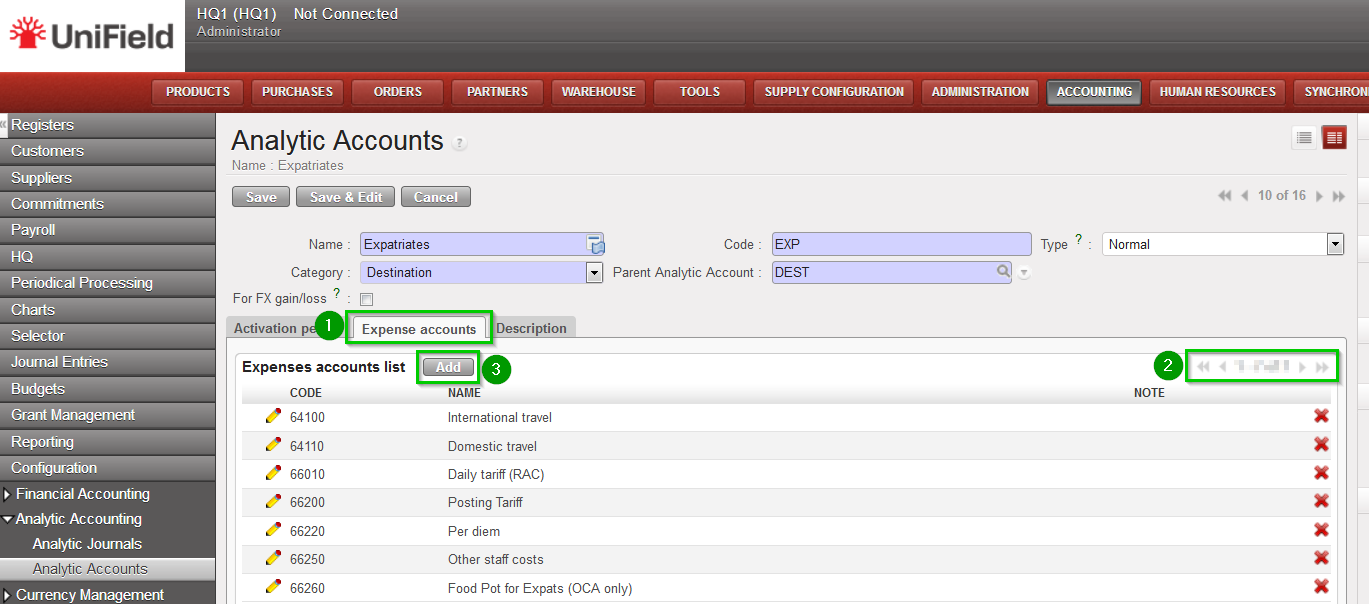Screen dimensions: 1369x604
Task: Click into the Code field containing EXP
Action: click(x=900, y=244)
